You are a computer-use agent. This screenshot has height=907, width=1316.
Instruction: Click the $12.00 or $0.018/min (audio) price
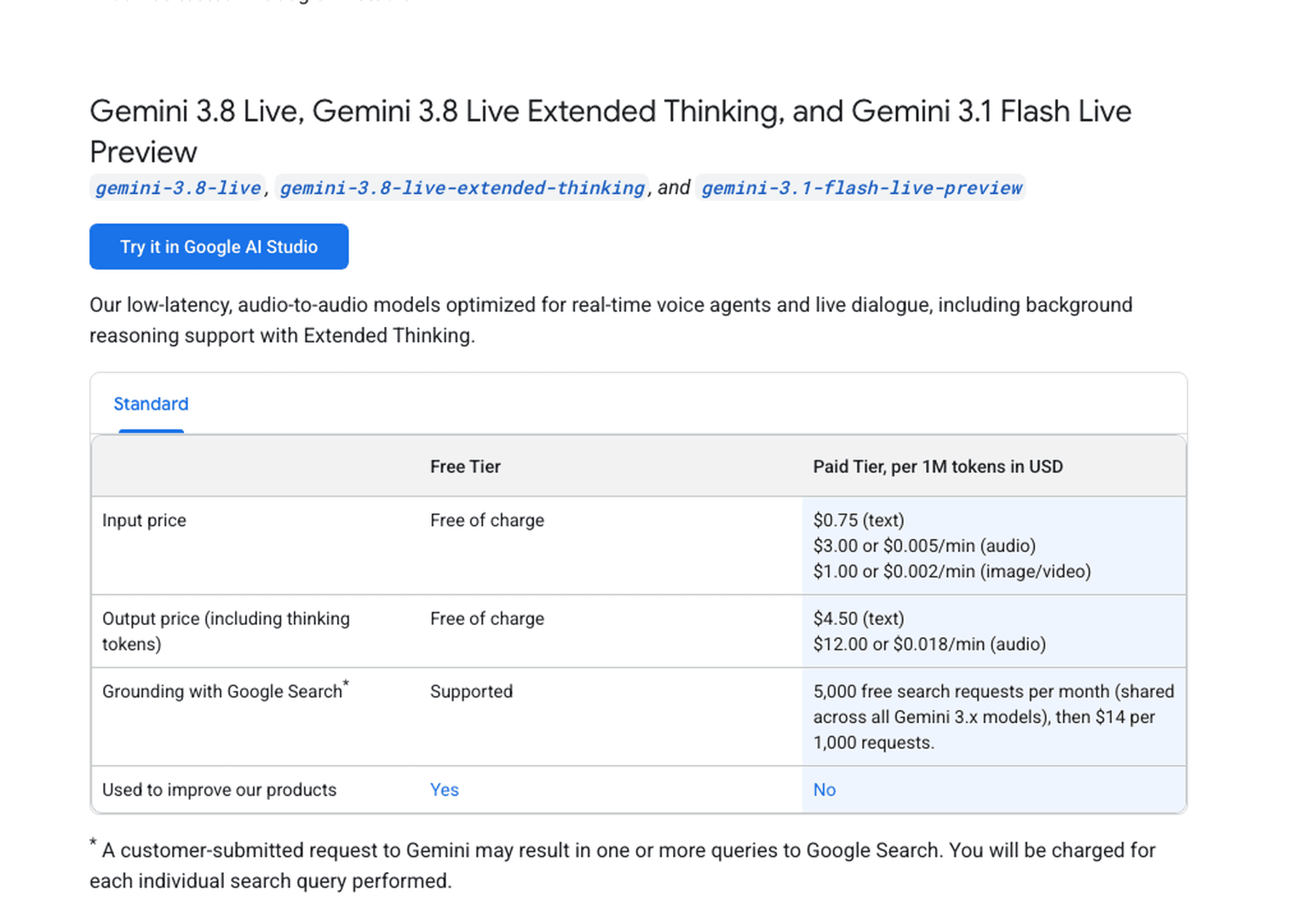pos(929,644)
